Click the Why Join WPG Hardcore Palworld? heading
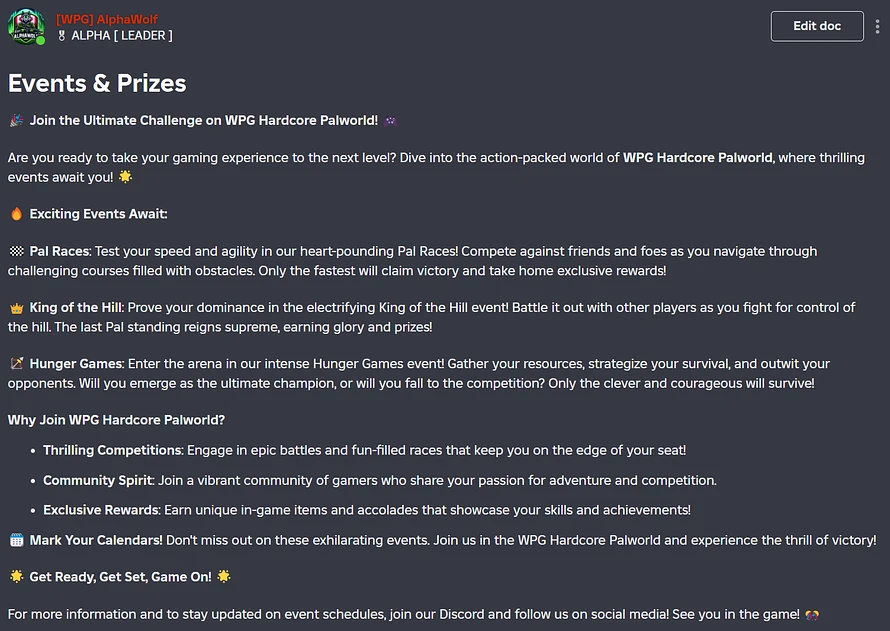Viewport: 890px width, 631px height. (x=116, y=420)
